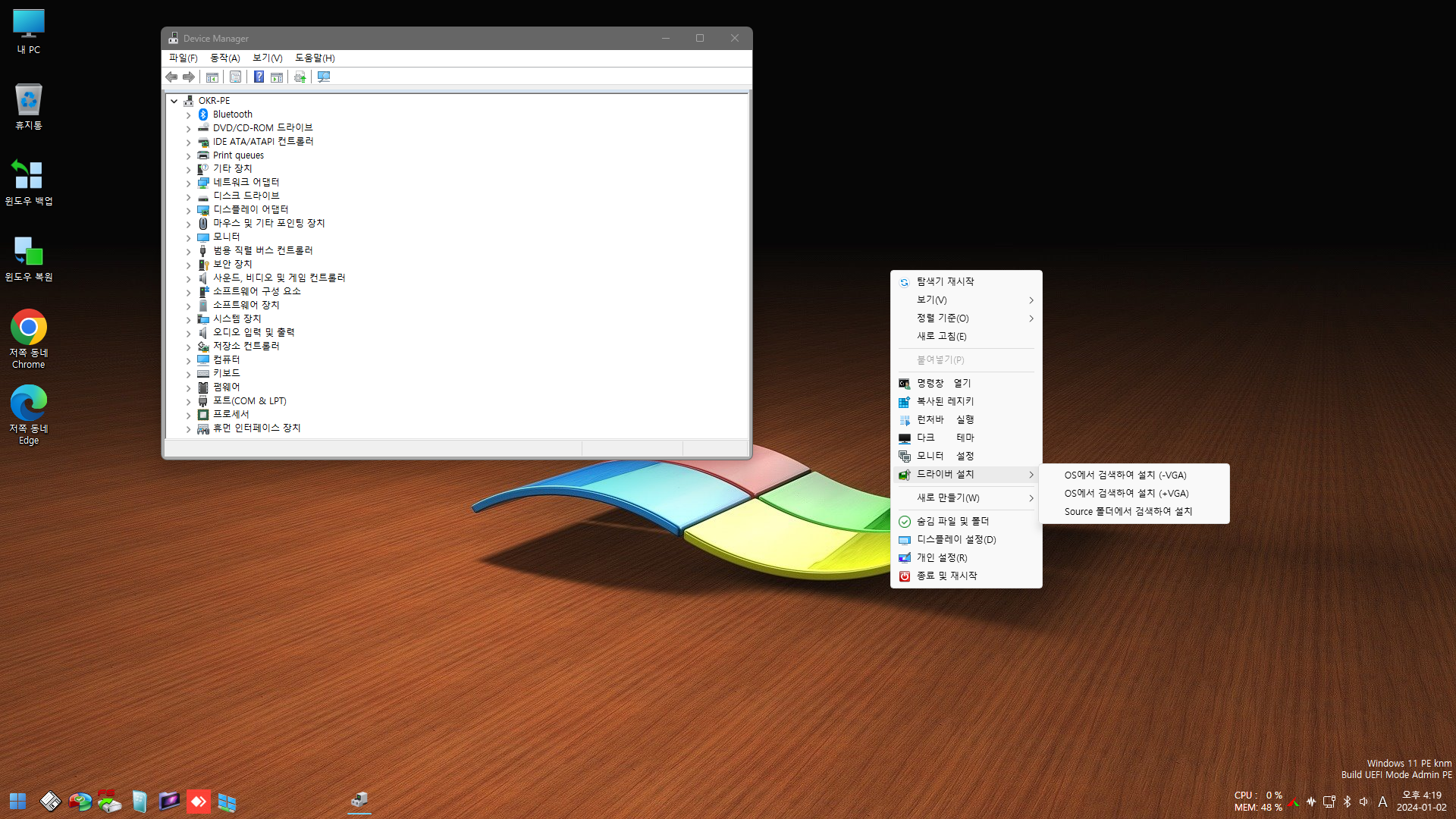Open the FS drive arrow taskbar icon
The height and width of the screenshot is (819, 1456).
(109, 802)
